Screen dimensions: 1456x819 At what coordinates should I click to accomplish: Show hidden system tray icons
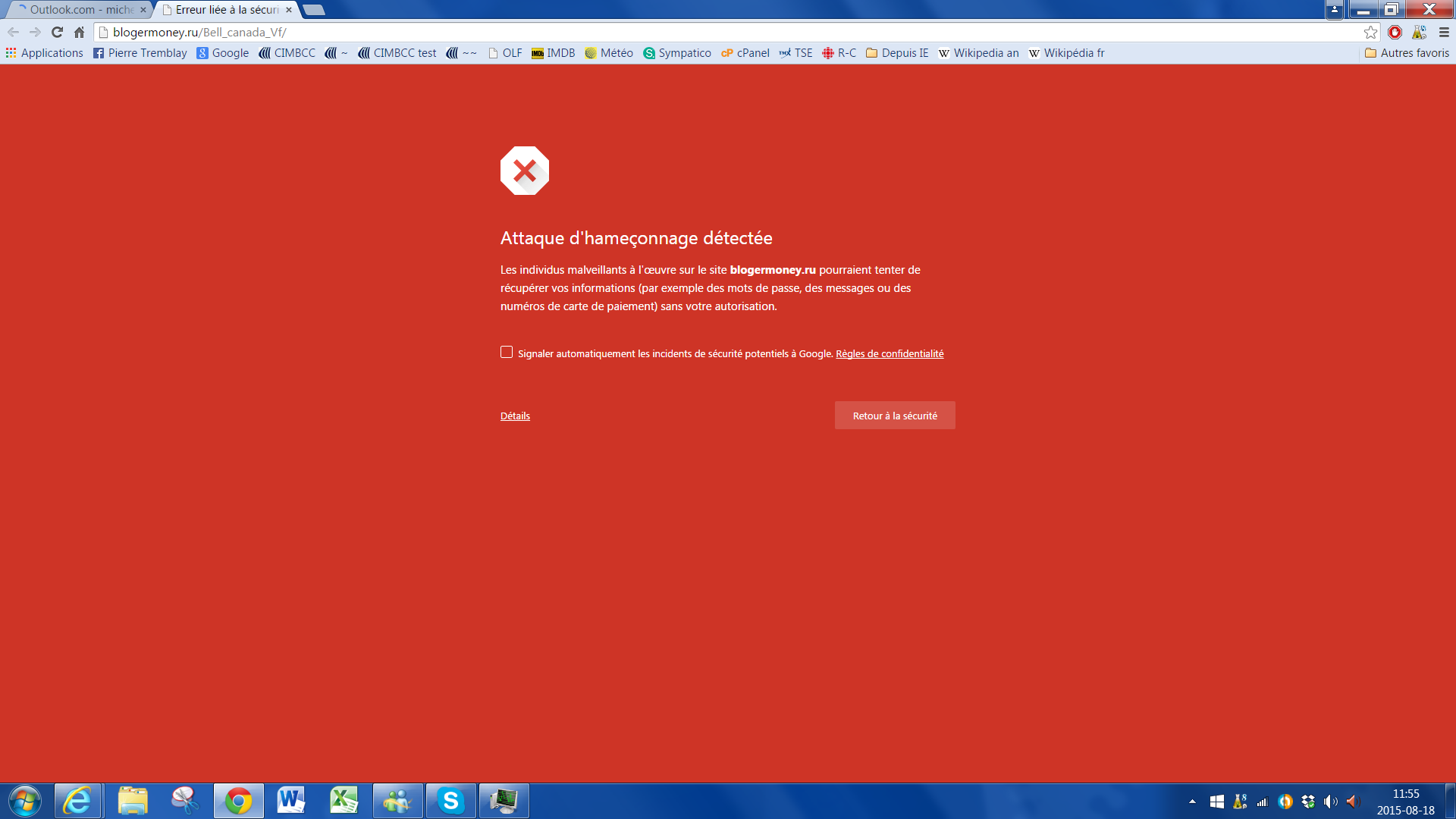point(1192,801)
